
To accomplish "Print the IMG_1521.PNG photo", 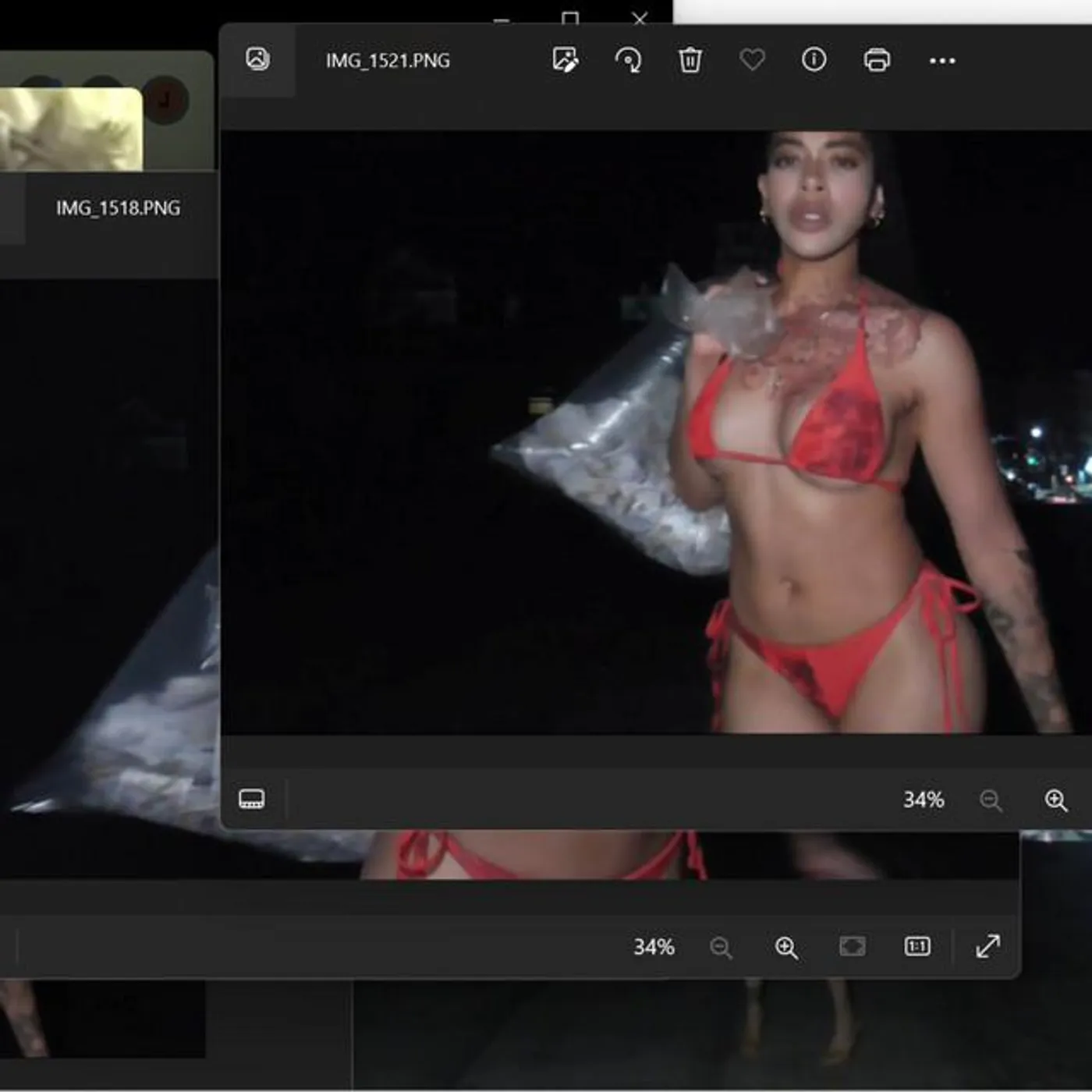I will click(877, 60).
